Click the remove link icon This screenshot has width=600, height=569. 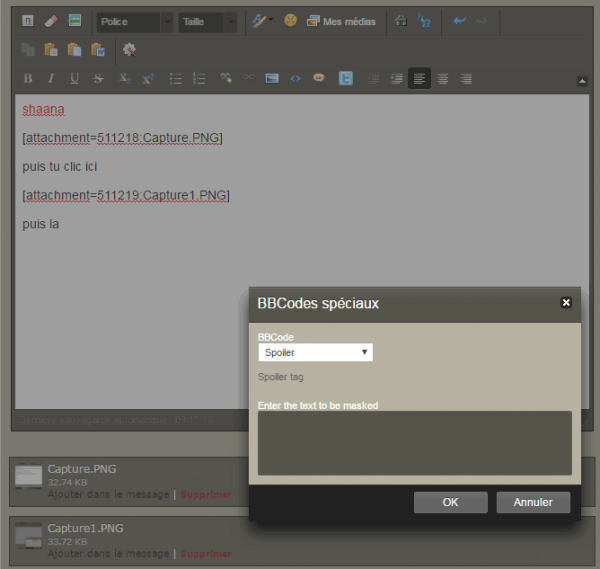point(249,78)
